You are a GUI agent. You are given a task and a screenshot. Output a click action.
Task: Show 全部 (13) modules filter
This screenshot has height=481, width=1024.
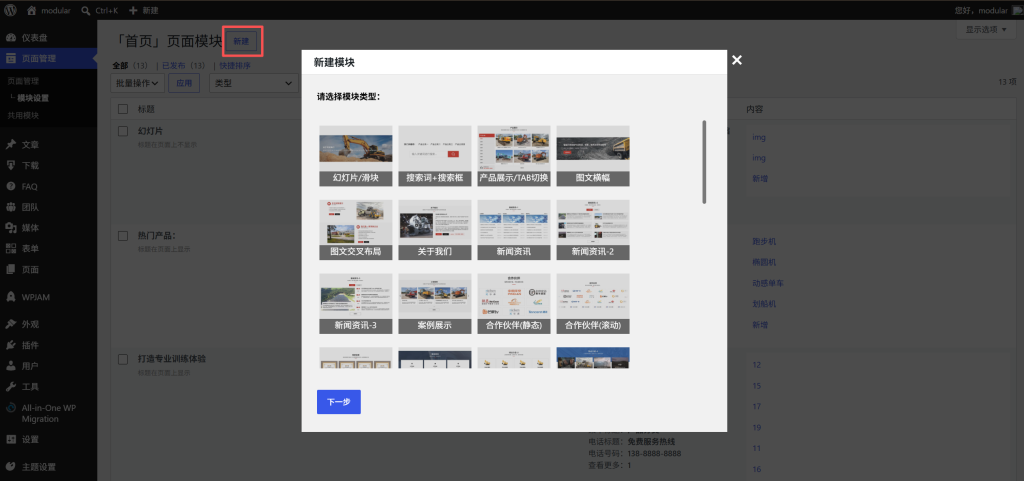[x=131, y=66]
